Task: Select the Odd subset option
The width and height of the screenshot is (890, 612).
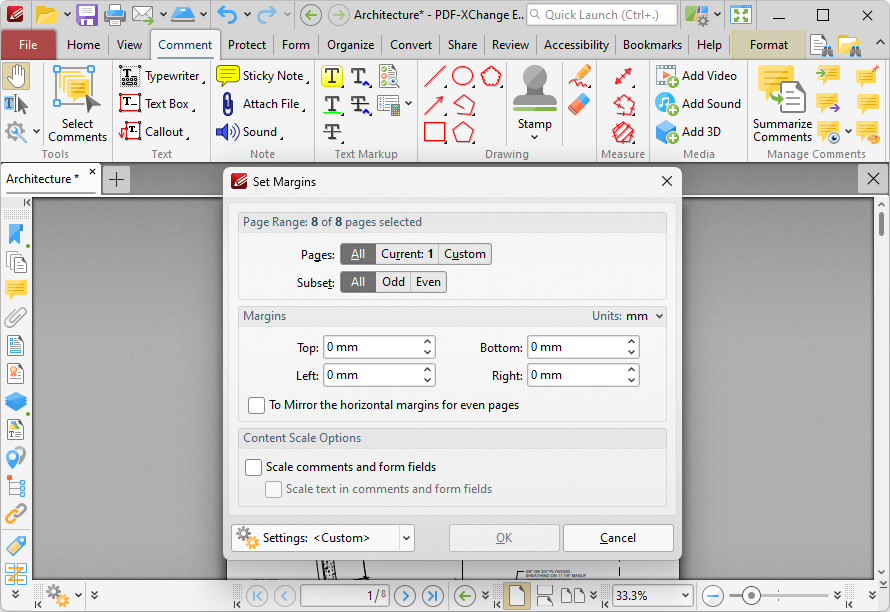Action: pyautogui.click(x=392, y=281)
